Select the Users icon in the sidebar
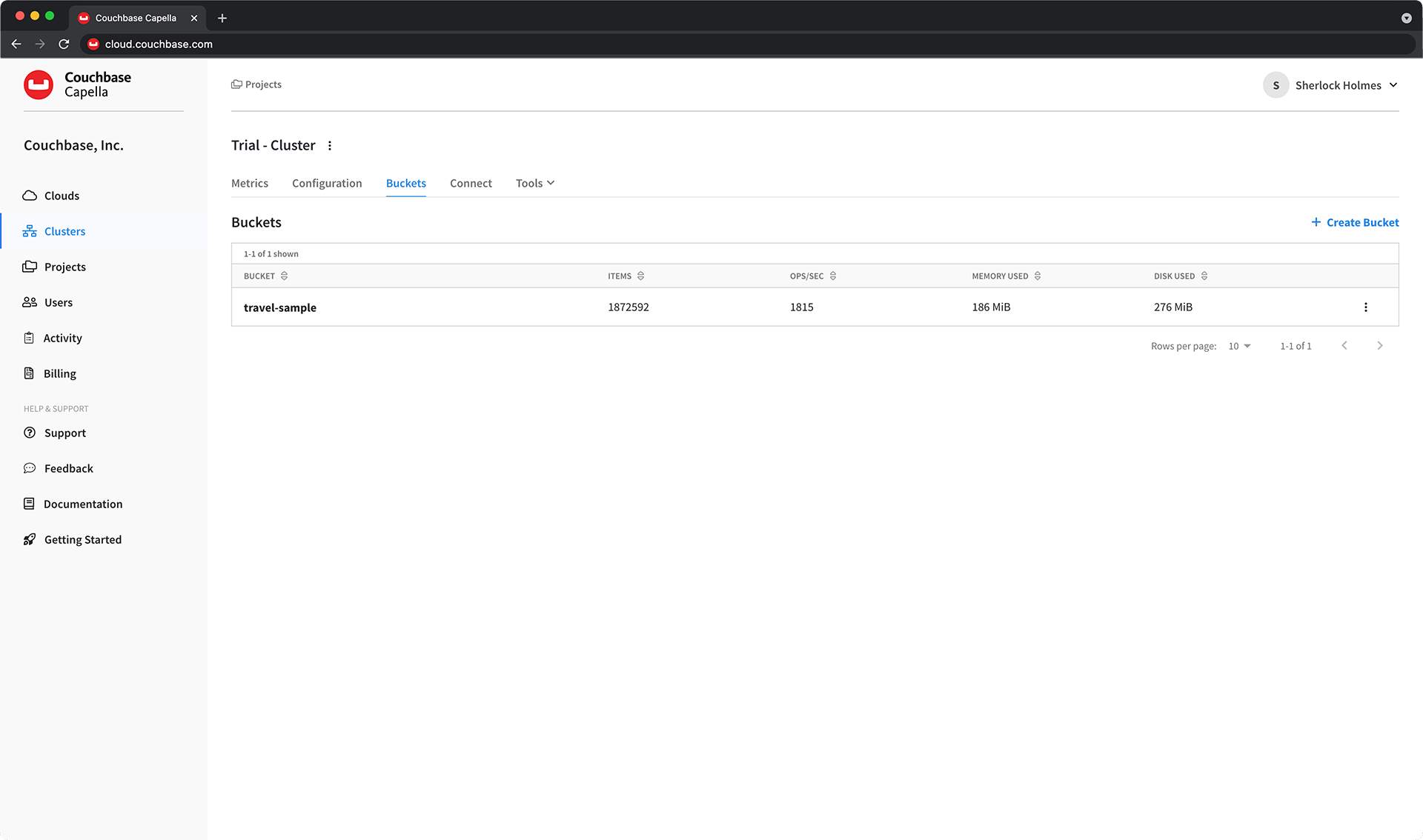The image size is (1423, 840). [x=30, y=302]
